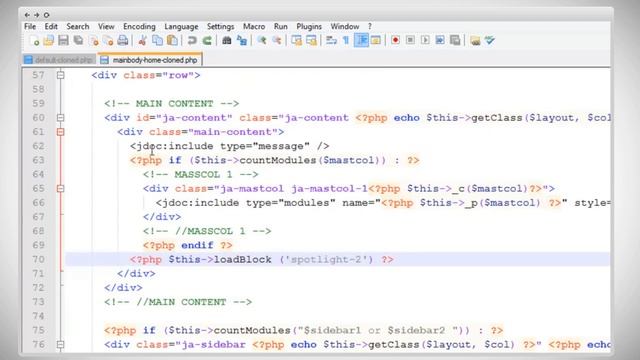Viewport: 640px width, 360px height.
Task: Click the back arrow above the menu bar
Action: click(27, 15)
